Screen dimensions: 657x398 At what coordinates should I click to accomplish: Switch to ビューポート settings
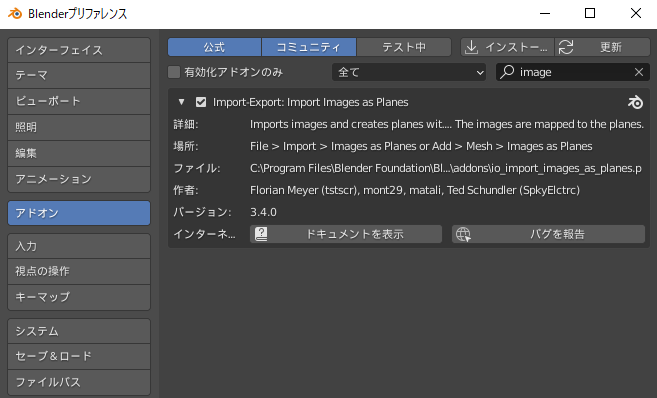[x=79, y=101]
